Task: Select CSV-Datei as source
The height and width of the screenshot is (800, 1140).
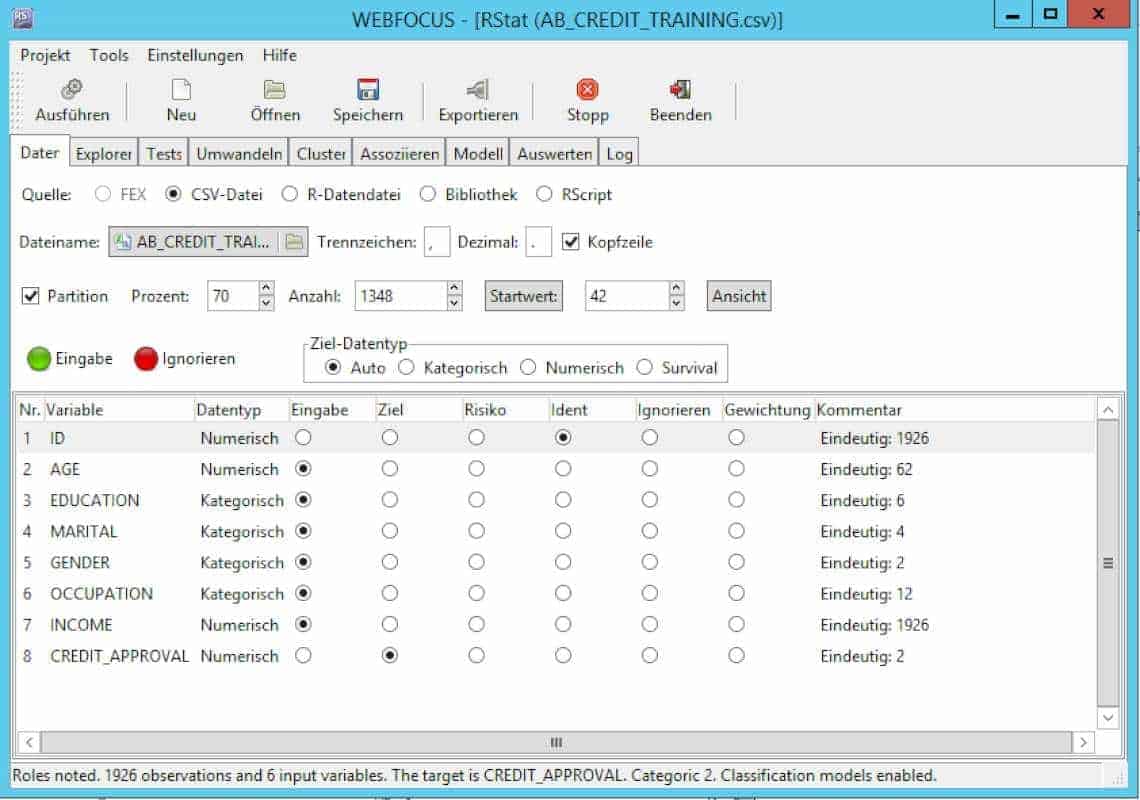Action: pos(173,194)
